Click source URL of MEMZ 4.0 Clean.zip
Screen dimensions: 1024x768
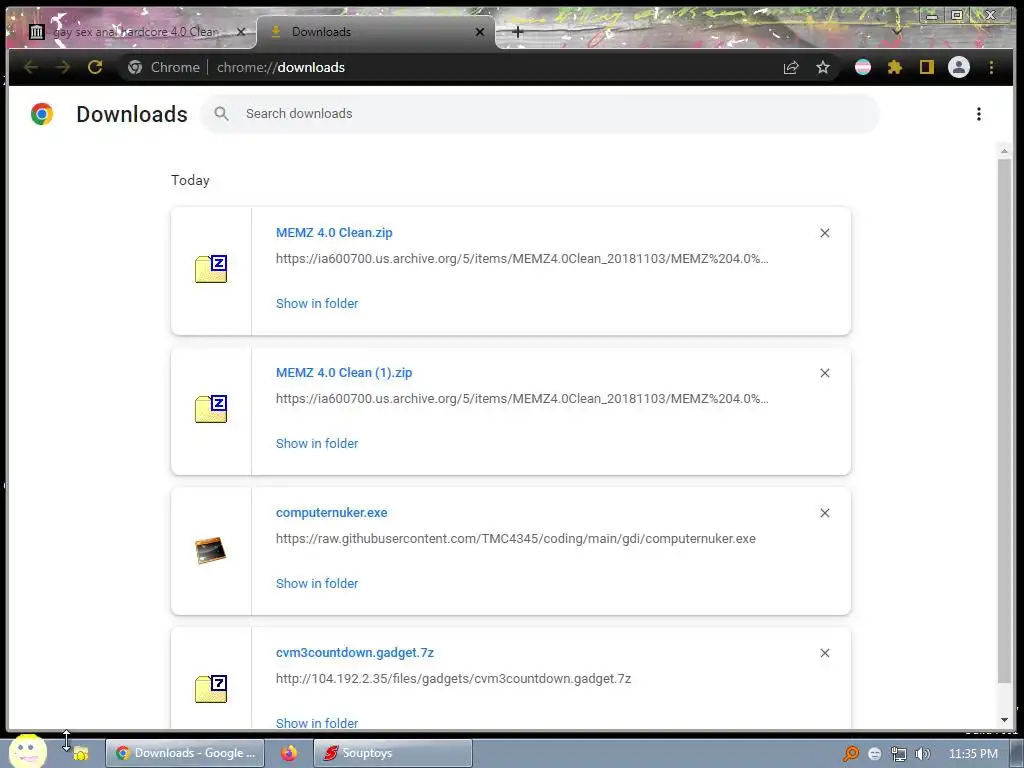point(522,259)
